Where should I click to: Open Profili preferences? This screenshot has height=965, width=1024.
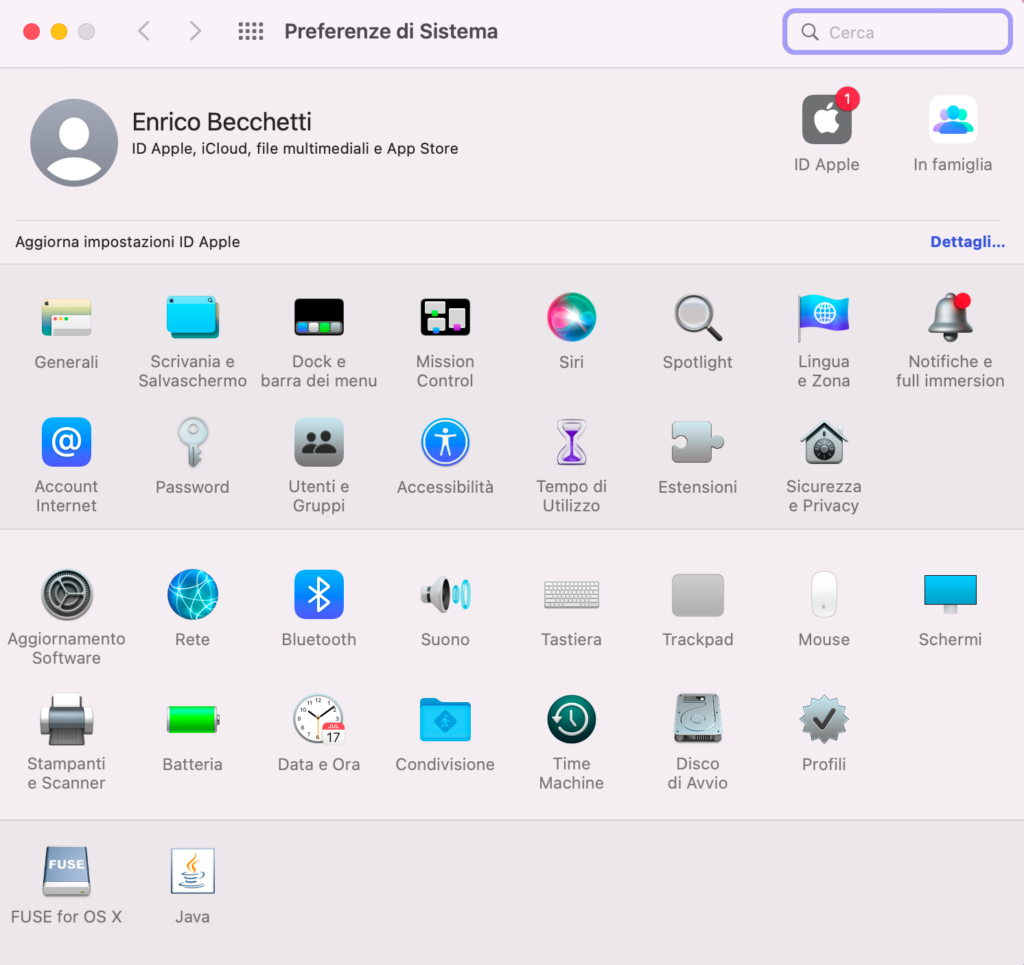824,720
